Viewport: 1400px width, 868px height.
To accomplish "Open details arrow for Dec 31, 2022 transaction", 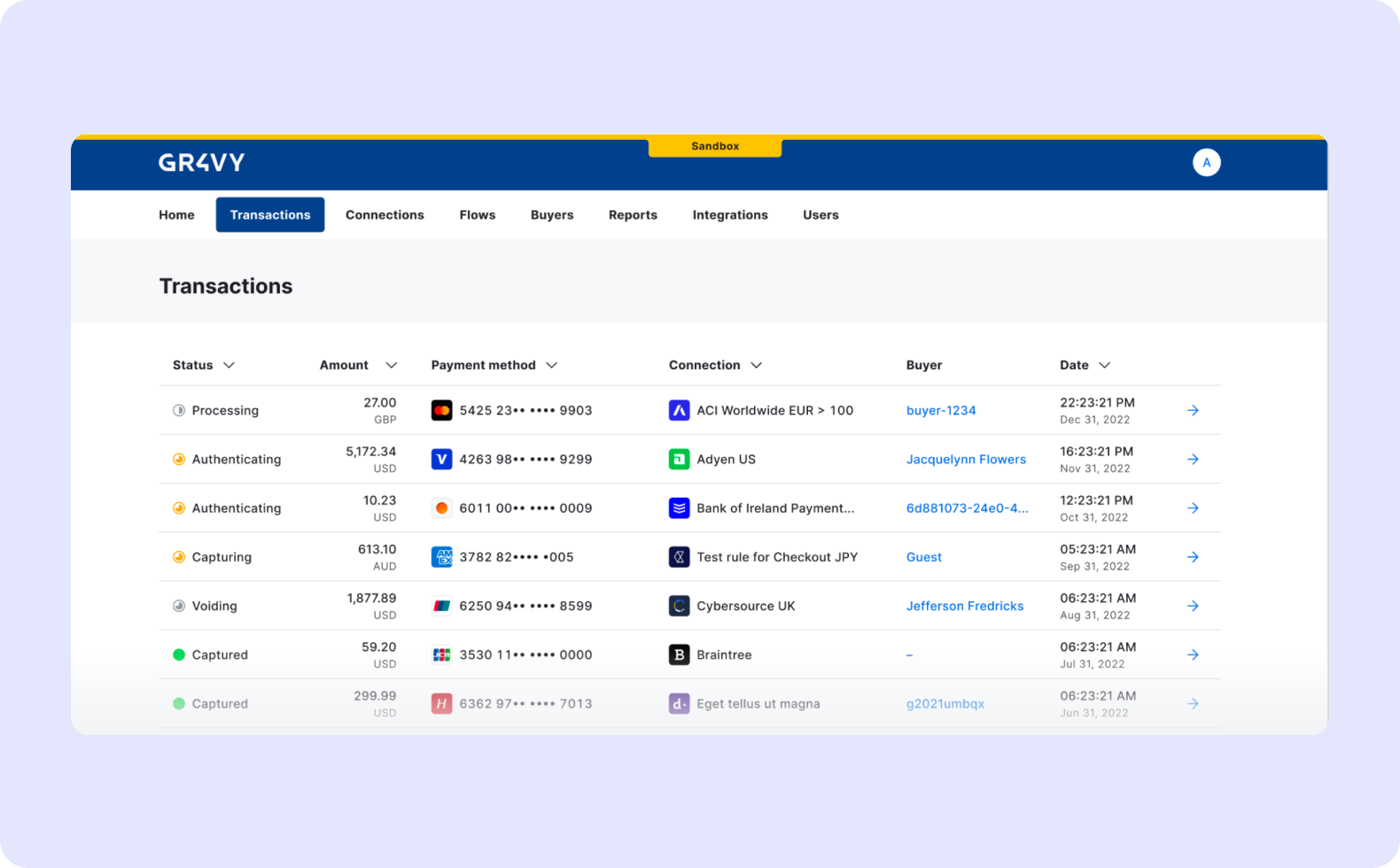I will point(1193,410).
